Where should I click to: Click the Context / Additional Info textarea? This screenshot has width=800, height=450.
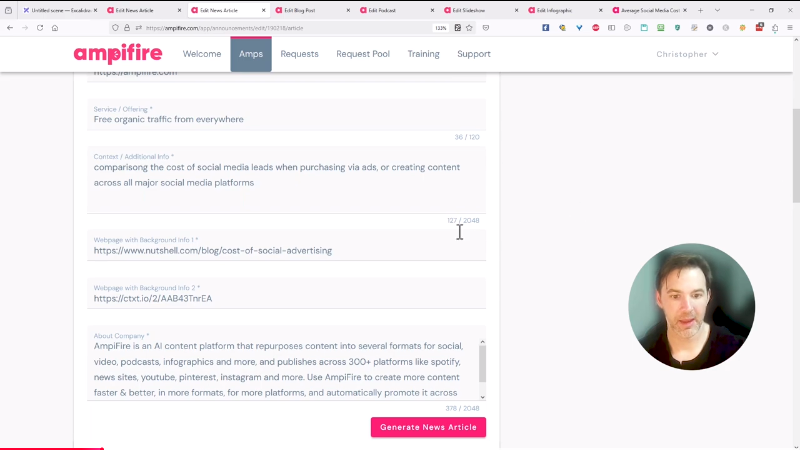point(286,181)
